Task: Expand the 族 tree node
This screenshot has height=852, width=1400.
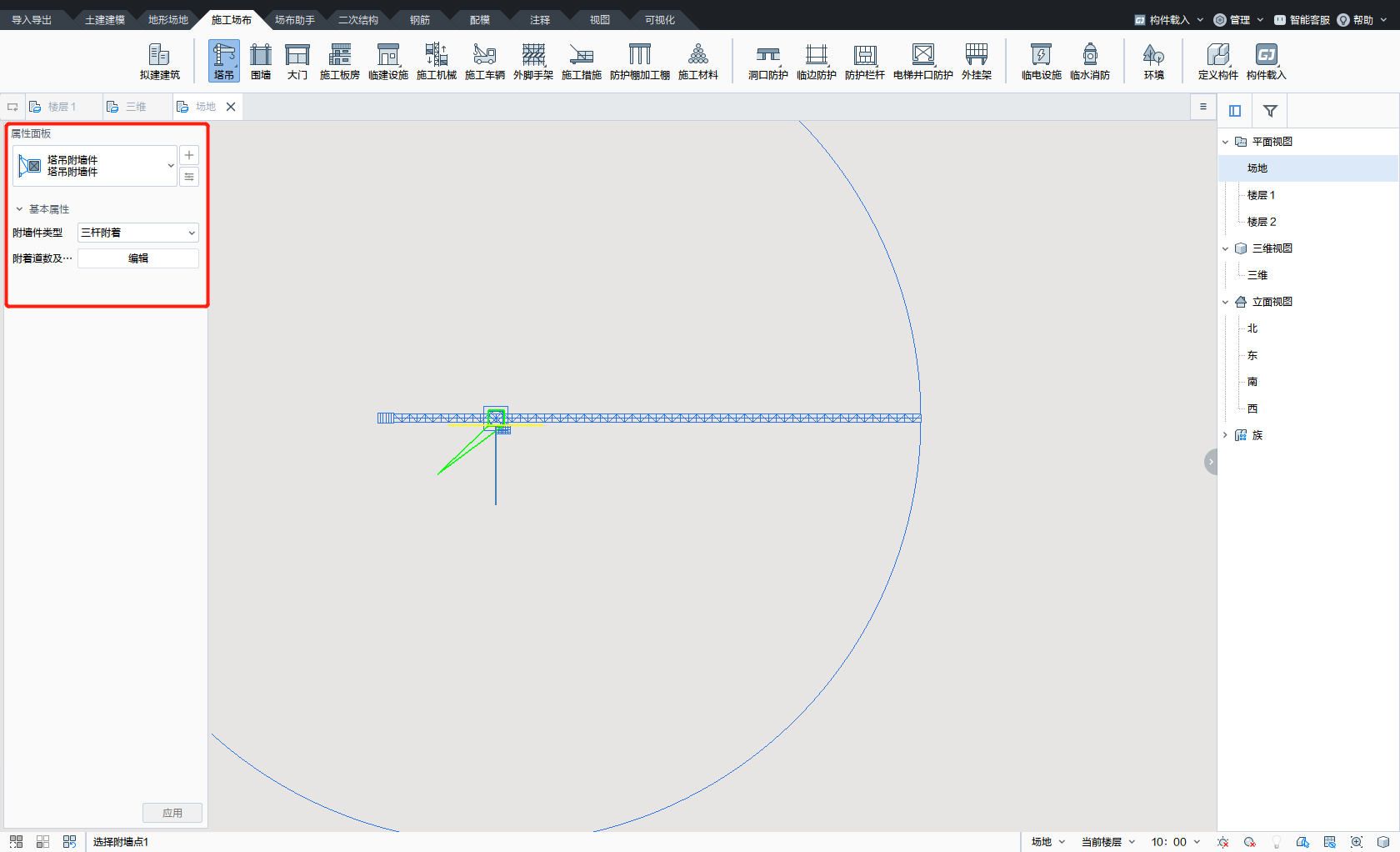Action: [x=1225, y=435]
